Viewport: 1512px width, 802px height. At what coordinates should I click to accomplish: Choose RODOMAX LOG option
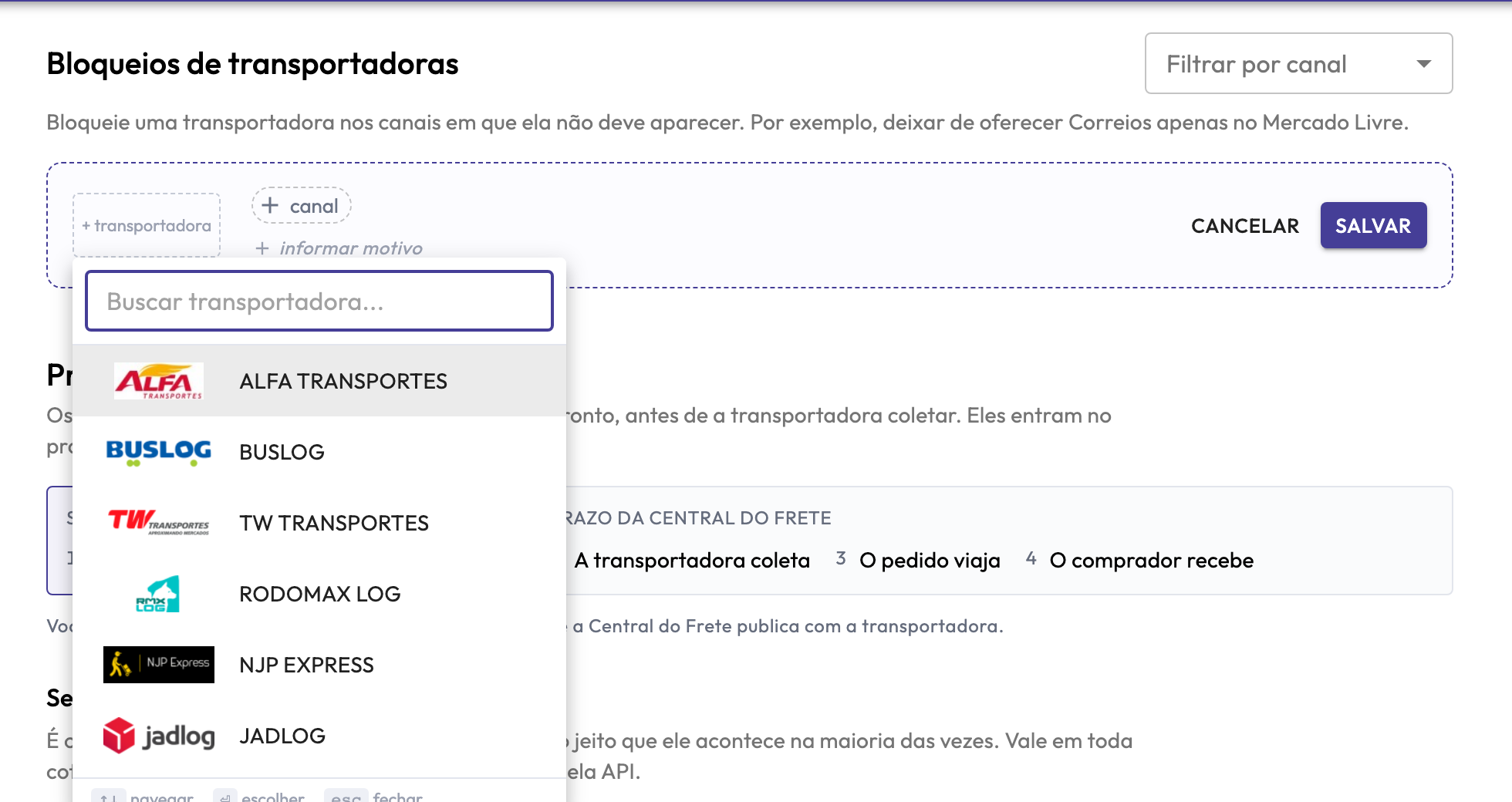319,594
